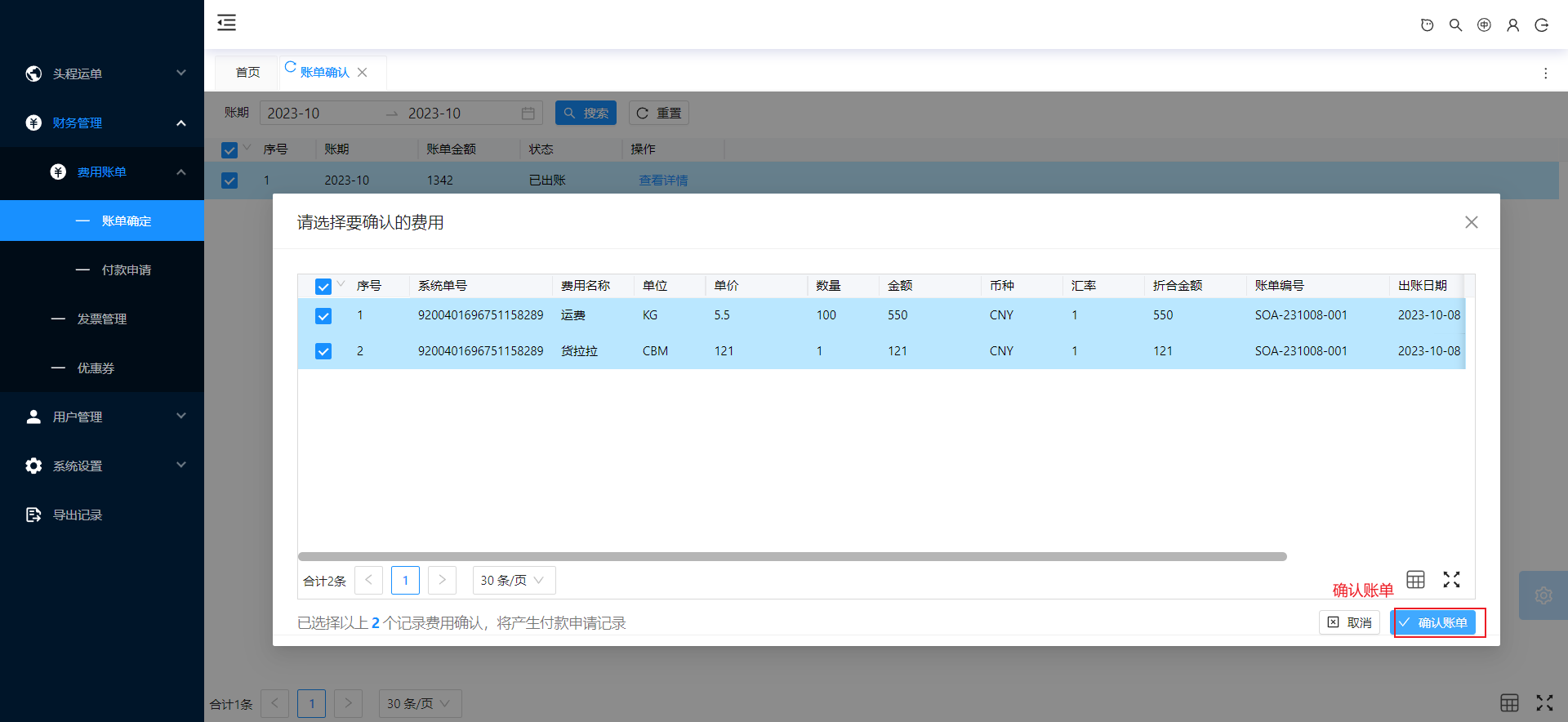The width and height of the screenshot is (1568, 722).
Task: Click the language globe icon in top bar
Action: (x=1484, y=25)
